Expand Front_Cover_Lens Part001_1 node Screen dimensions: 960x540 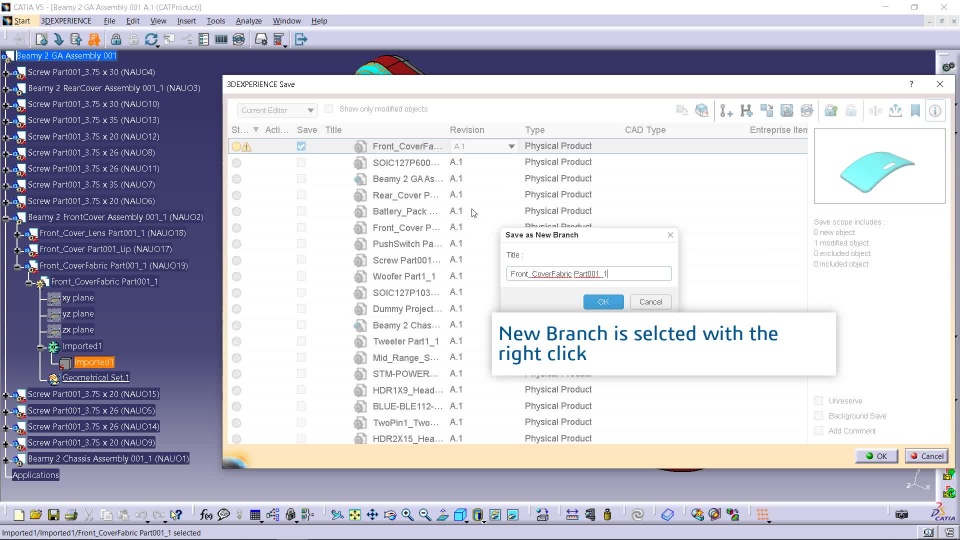coord(18,233)
